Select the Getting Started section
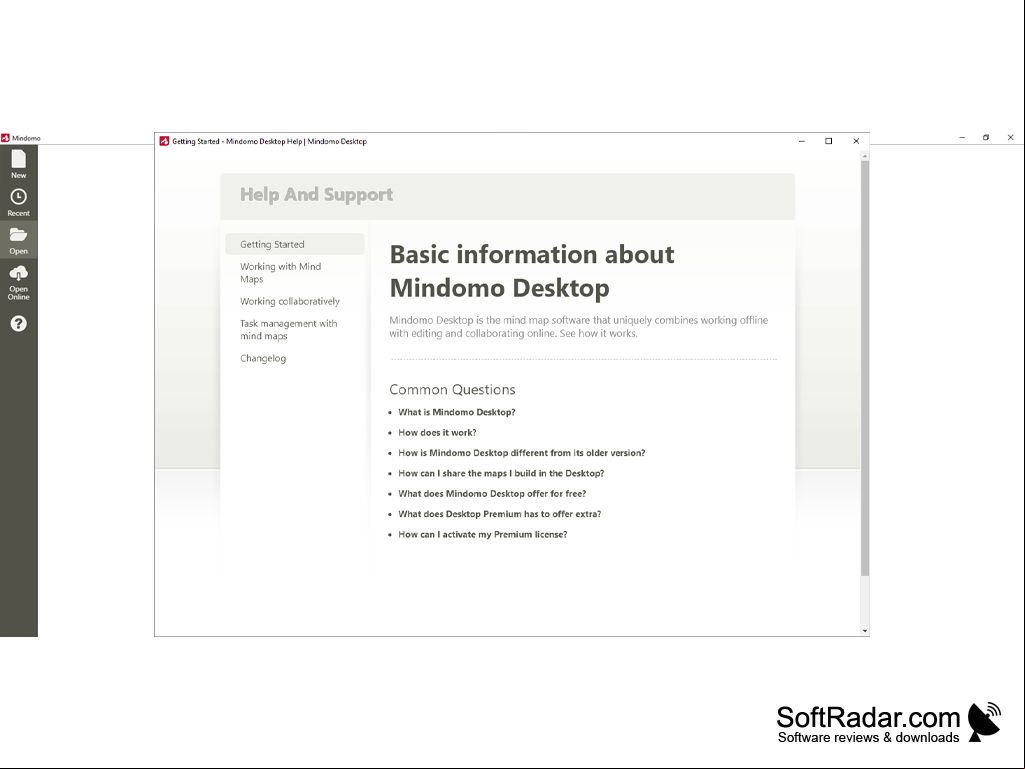 coord(294,244)
